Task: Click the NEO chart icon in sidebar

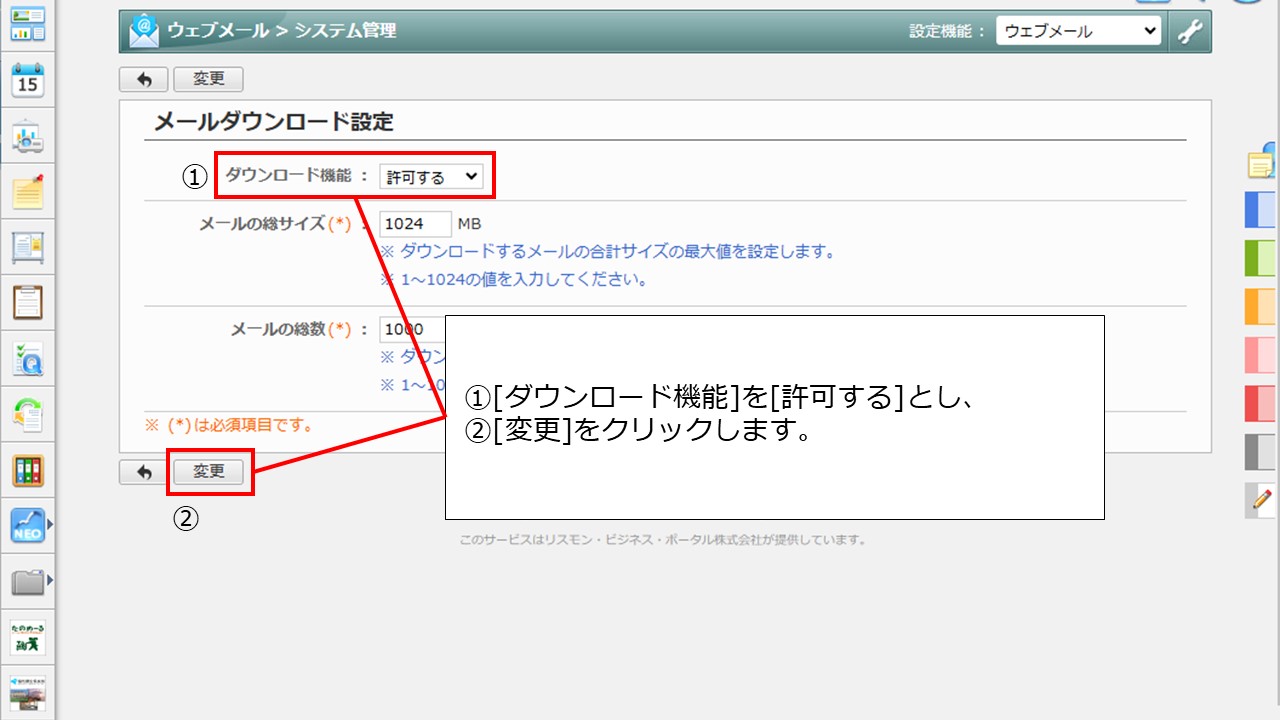Action: click(27, 525)
